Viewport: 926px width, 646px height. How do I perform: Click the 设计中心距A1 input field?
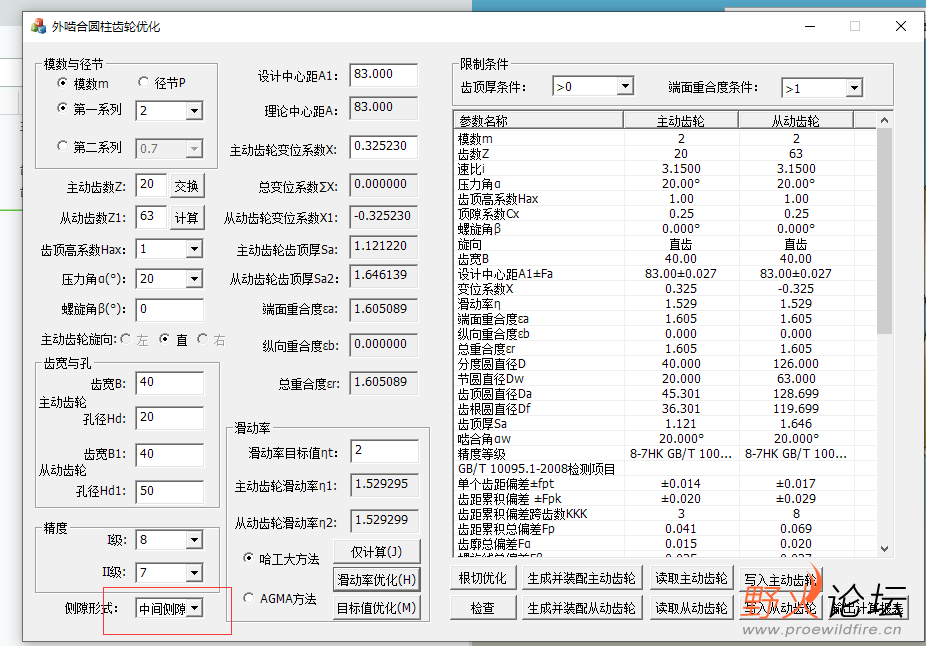[383, 74]
